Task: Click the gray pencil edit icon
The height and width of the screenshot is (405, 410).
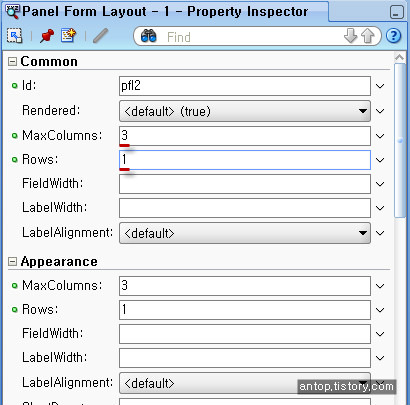Action: coord(100,36)
